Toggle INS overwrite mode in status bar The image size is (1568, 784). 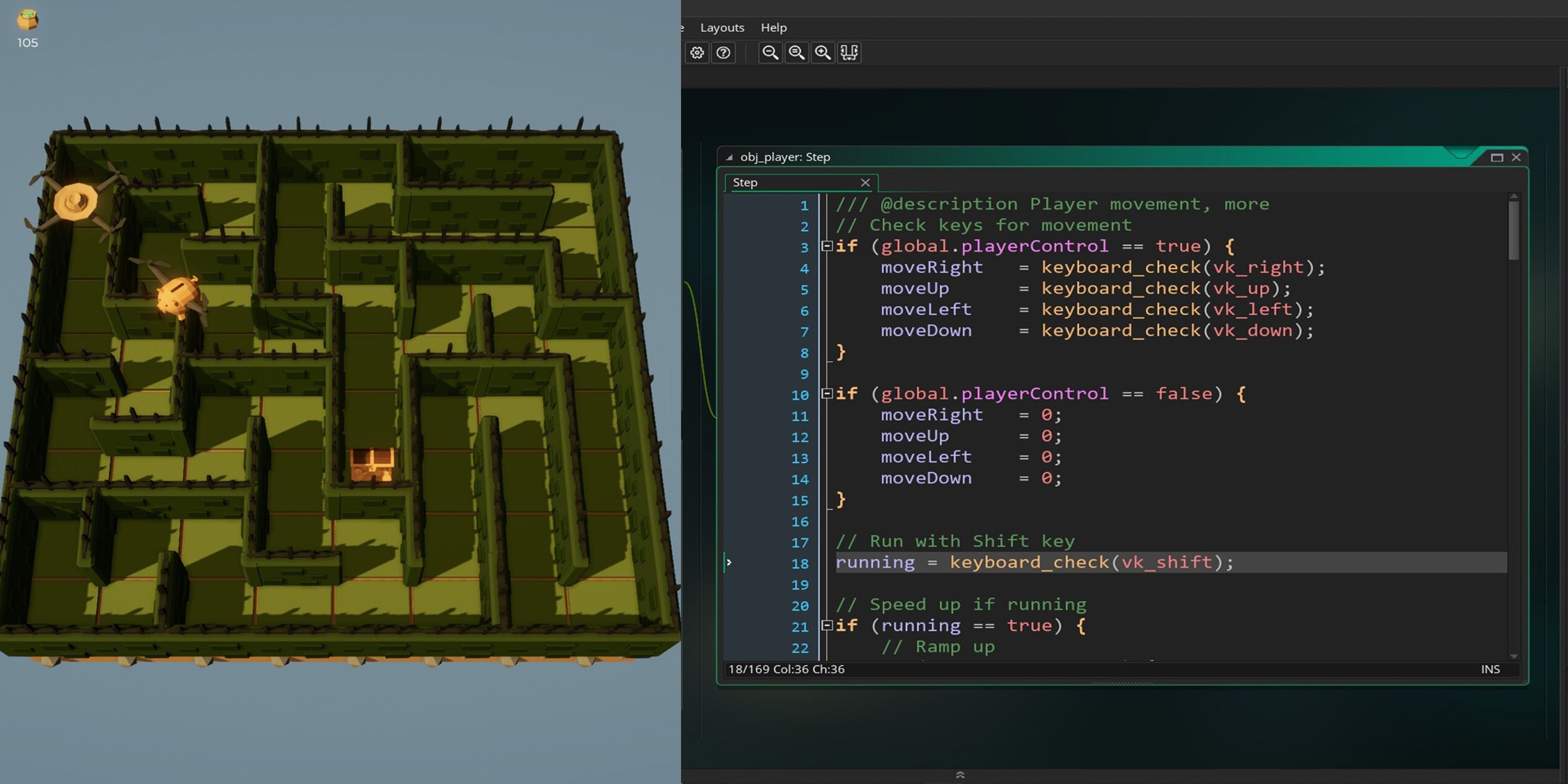pyautogui.click(x=1491, y=669)
